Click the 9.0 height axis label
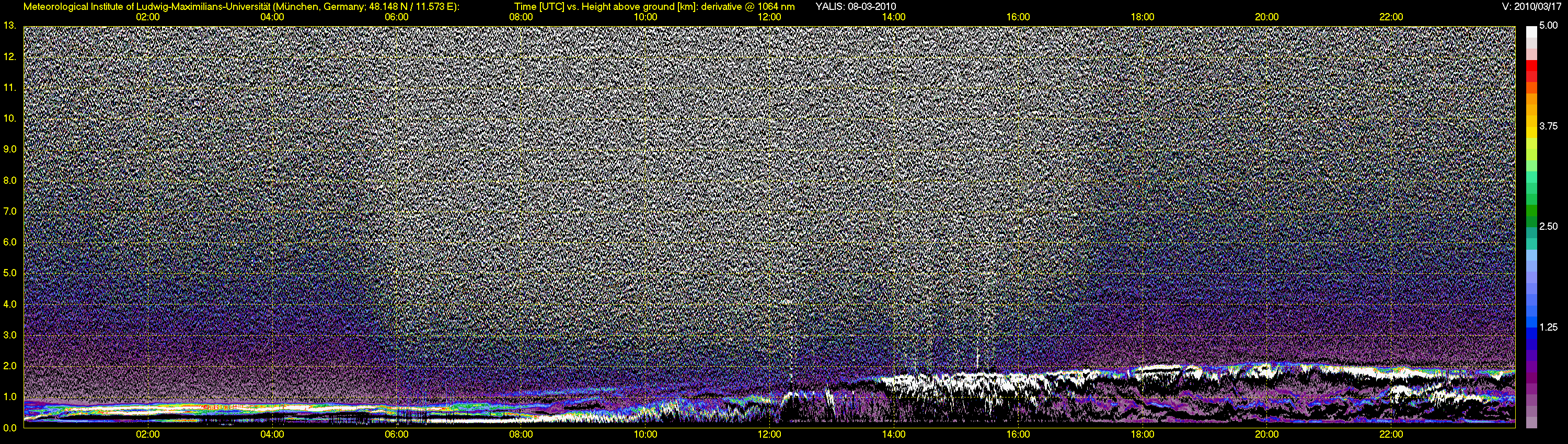The height and width of the screenshot is (444, 1568). click(x=10, y=149)
